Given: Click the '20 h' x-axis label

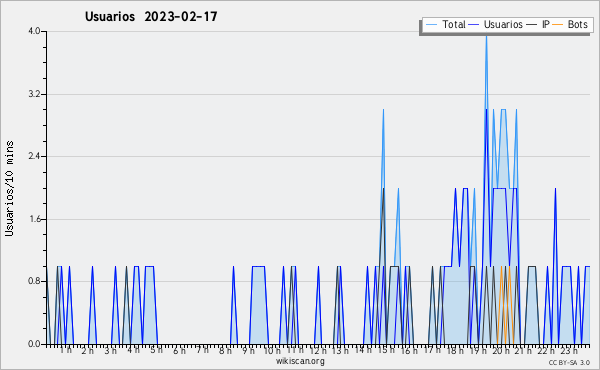Looking at the screenshot, I should (x=501, y=351).
